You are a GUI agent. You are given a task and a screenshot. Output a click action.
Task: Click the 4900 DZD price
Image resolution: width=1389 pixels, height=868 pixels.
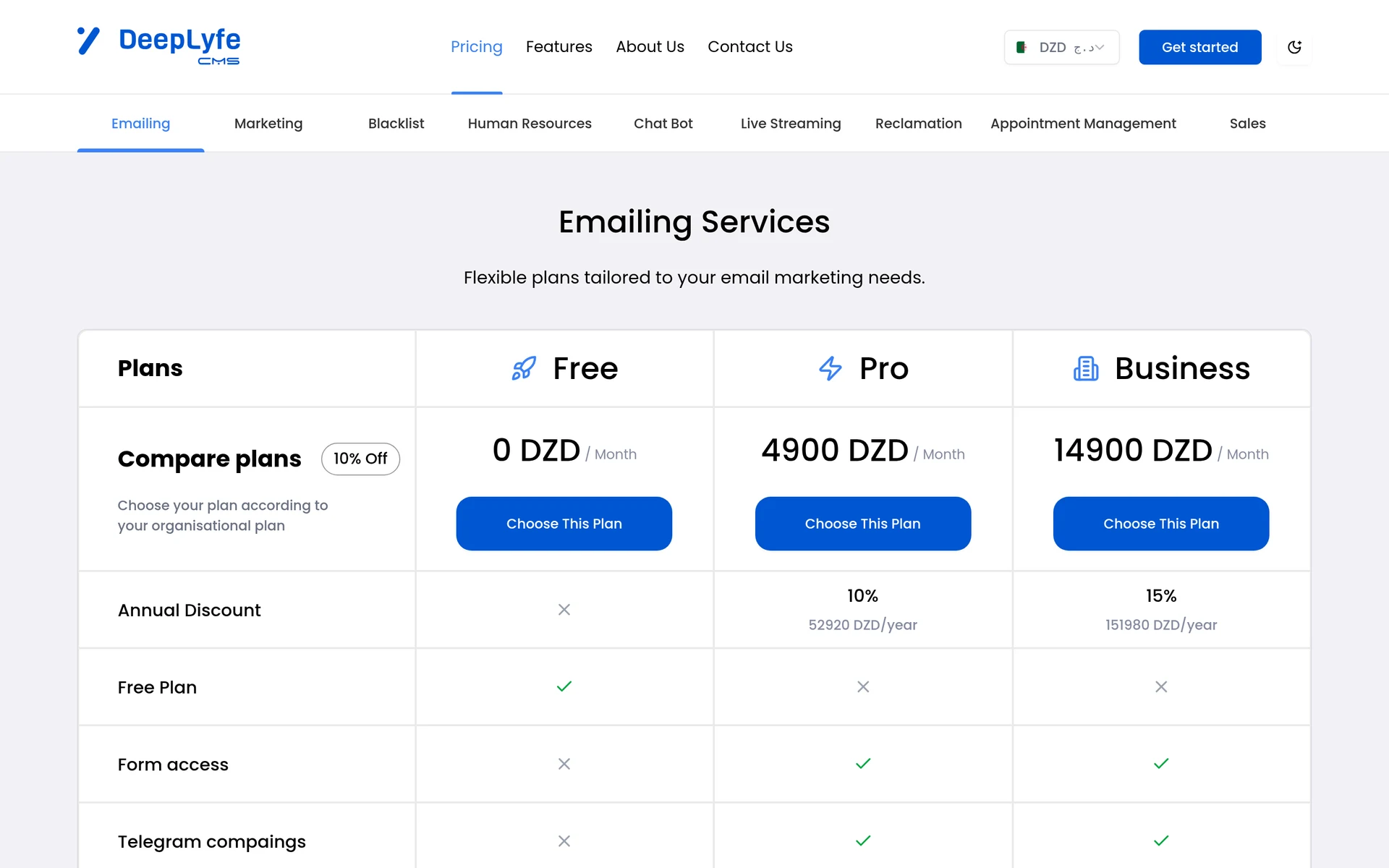coord(835,451)
